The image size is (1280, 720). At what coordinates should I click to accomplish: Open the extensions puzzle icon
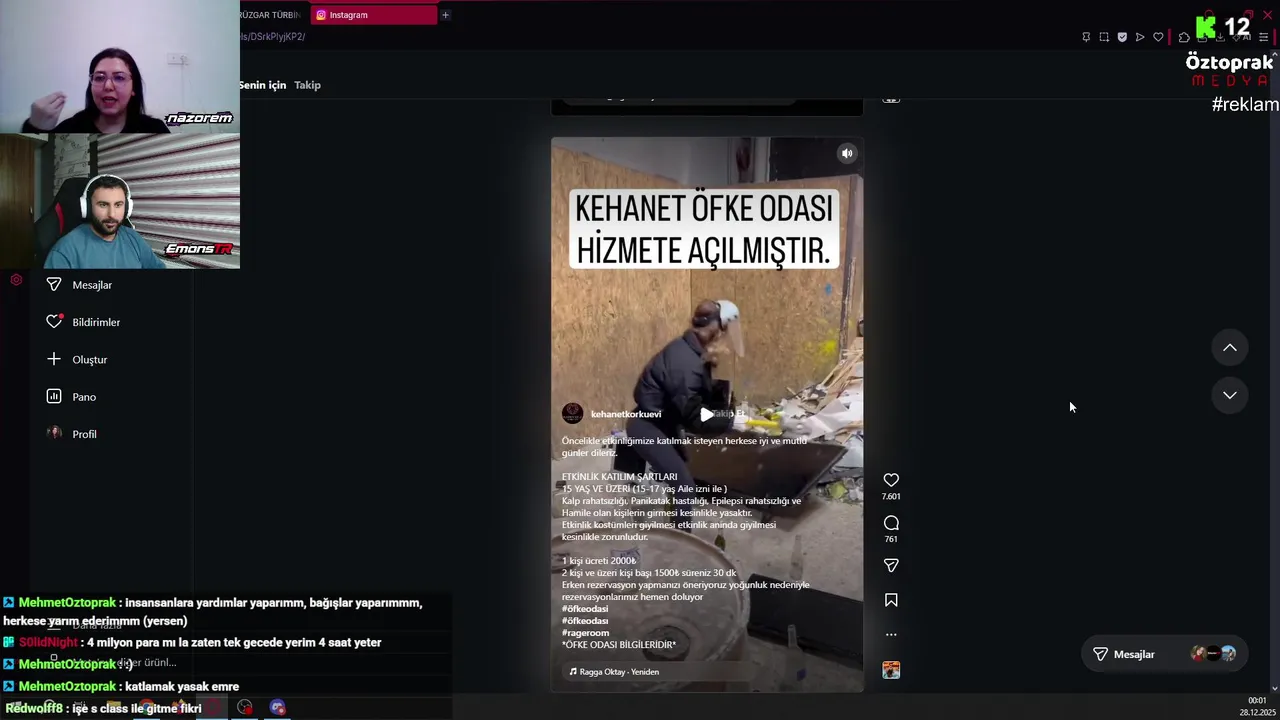coord(1184,37)
